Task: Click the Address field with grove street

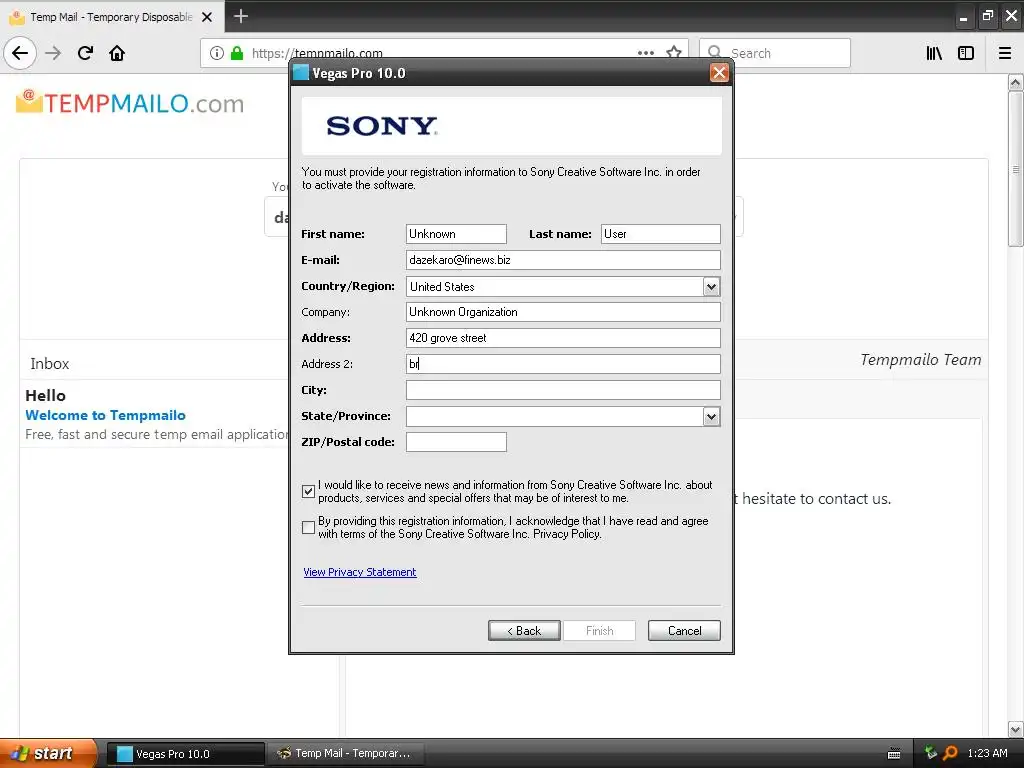Action: click(x=563, y=338)
